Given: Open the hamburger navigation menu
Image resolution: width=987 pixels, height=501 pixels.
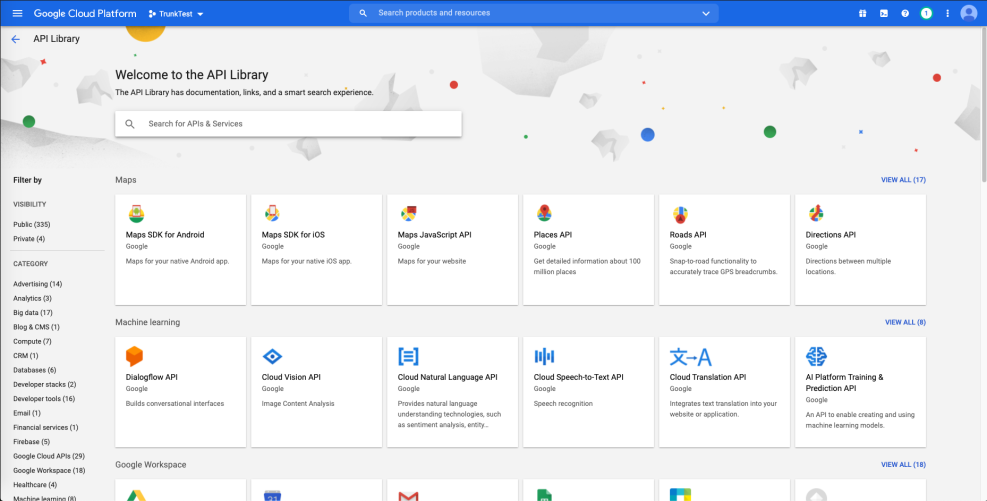Looking at the screenshot, I should coord(18,13).
